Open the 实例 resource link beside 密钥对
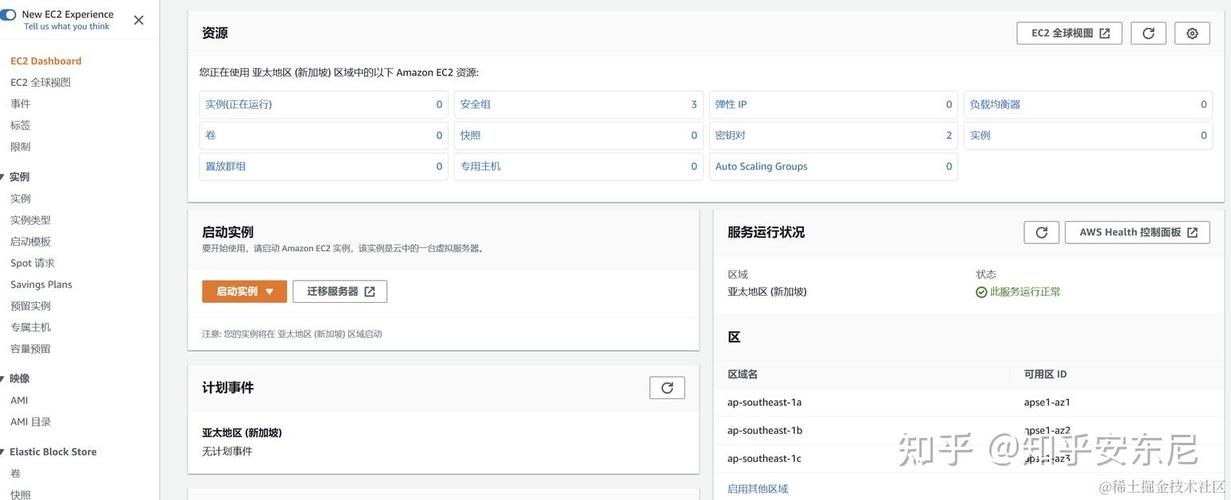The height and width of the screenshot is (500, 1231). (x=980, y=135)
